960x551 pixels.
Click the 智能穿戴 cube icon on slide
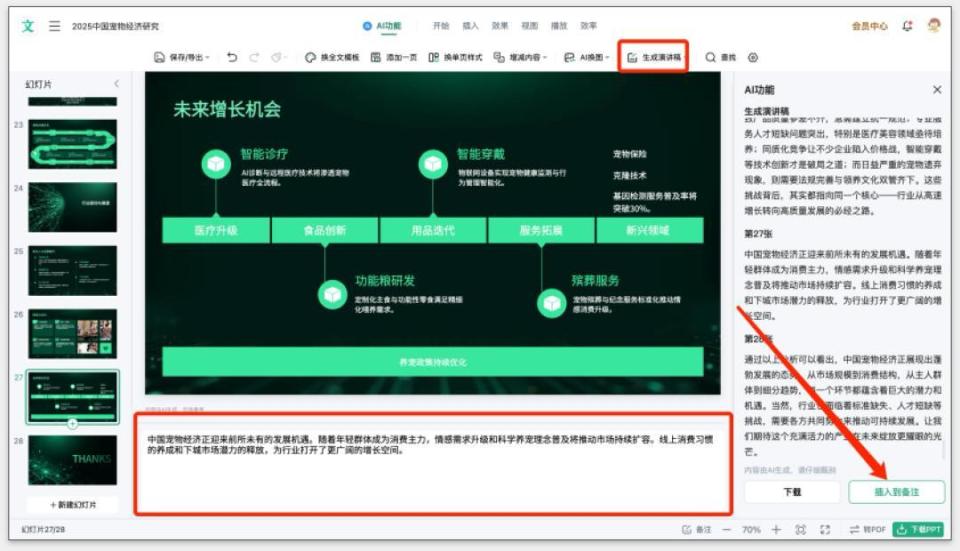pyautogui.click(x=433, y=164)
